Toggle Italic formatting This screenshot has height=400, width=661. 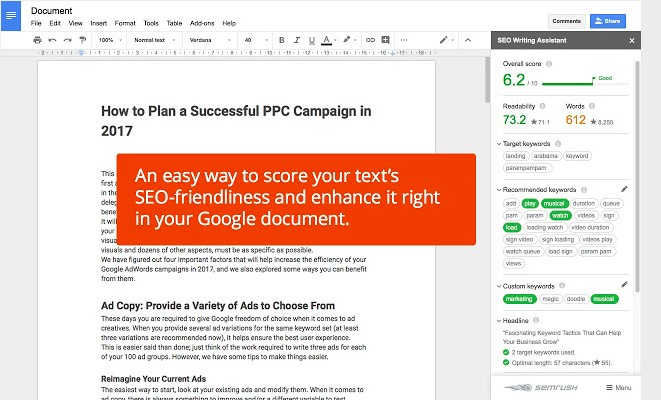pos(297,40)
